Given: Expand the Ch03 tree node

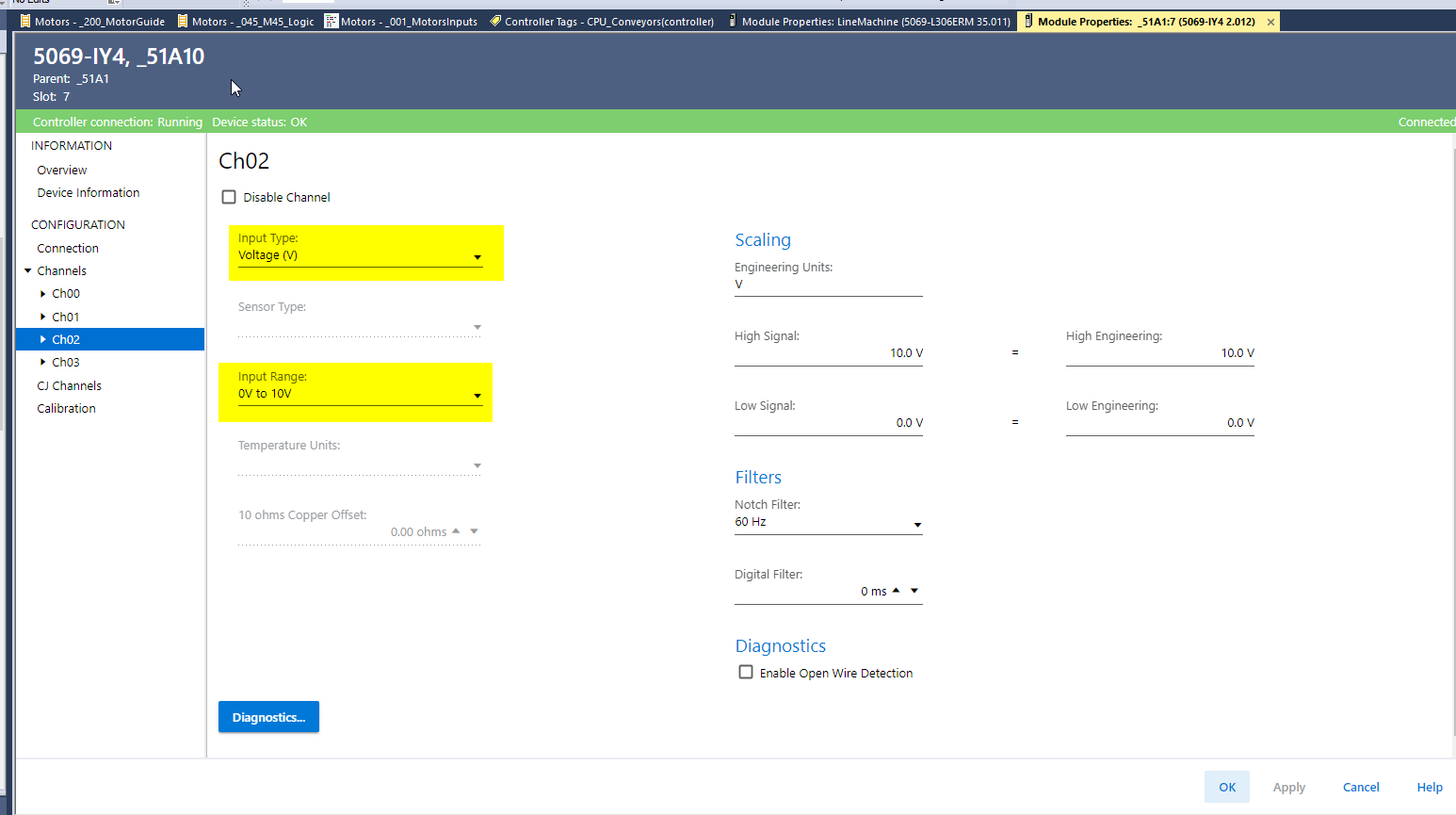Looking at the screenshot, I should [x=43, y=363].
